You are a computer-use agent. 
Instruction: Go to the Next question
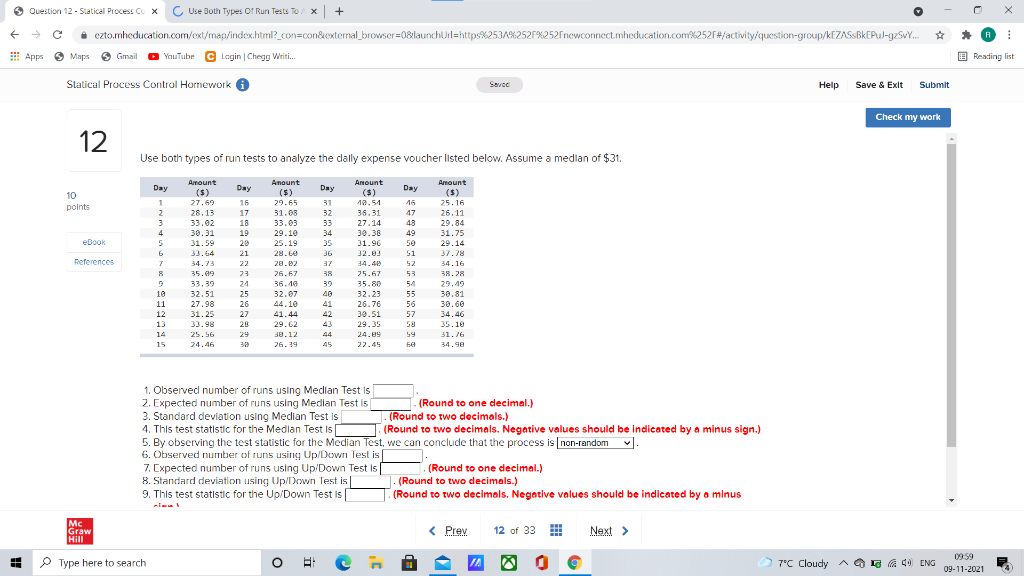(601, 531)
